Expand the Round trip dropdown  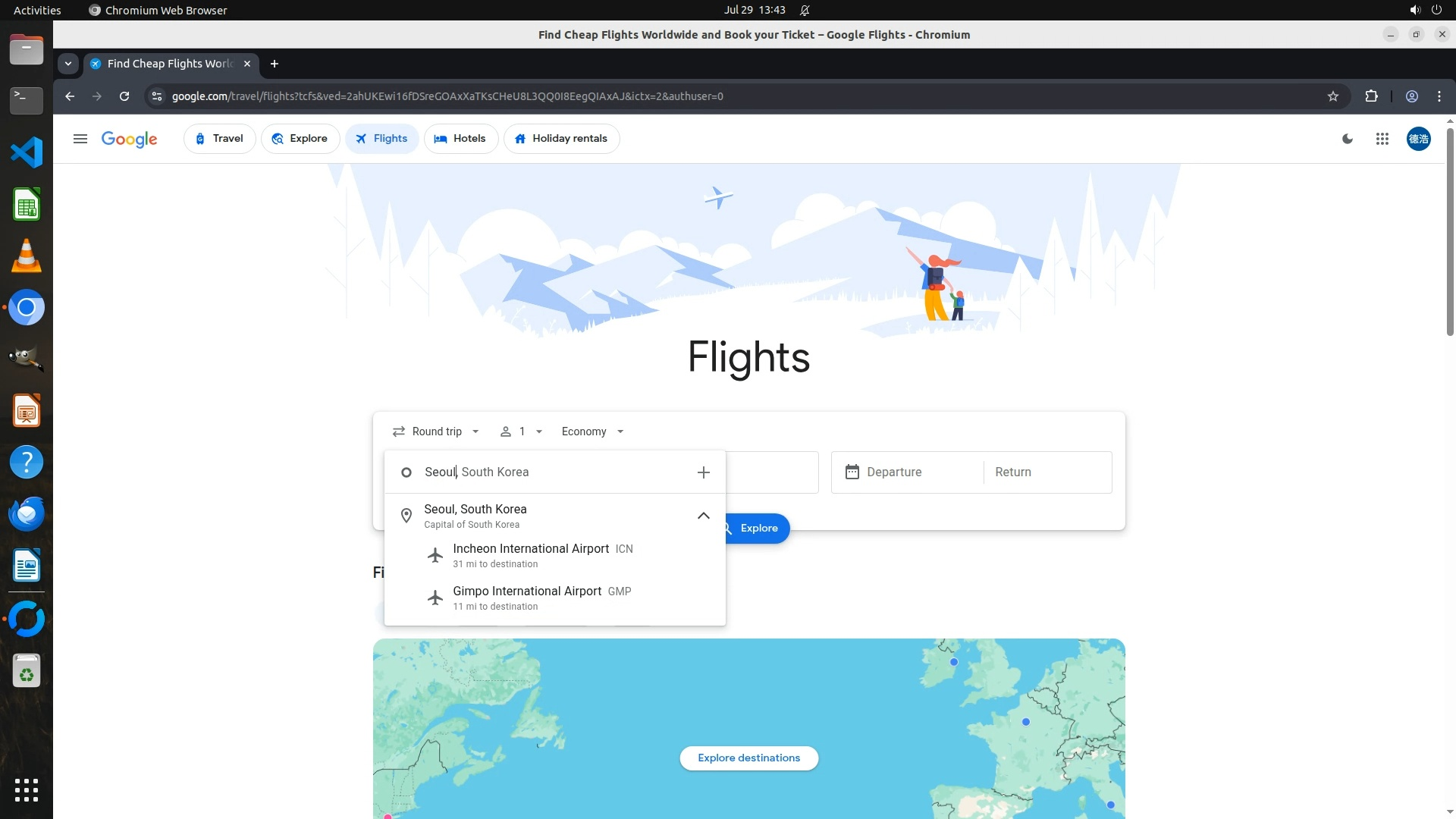(436, 431)
